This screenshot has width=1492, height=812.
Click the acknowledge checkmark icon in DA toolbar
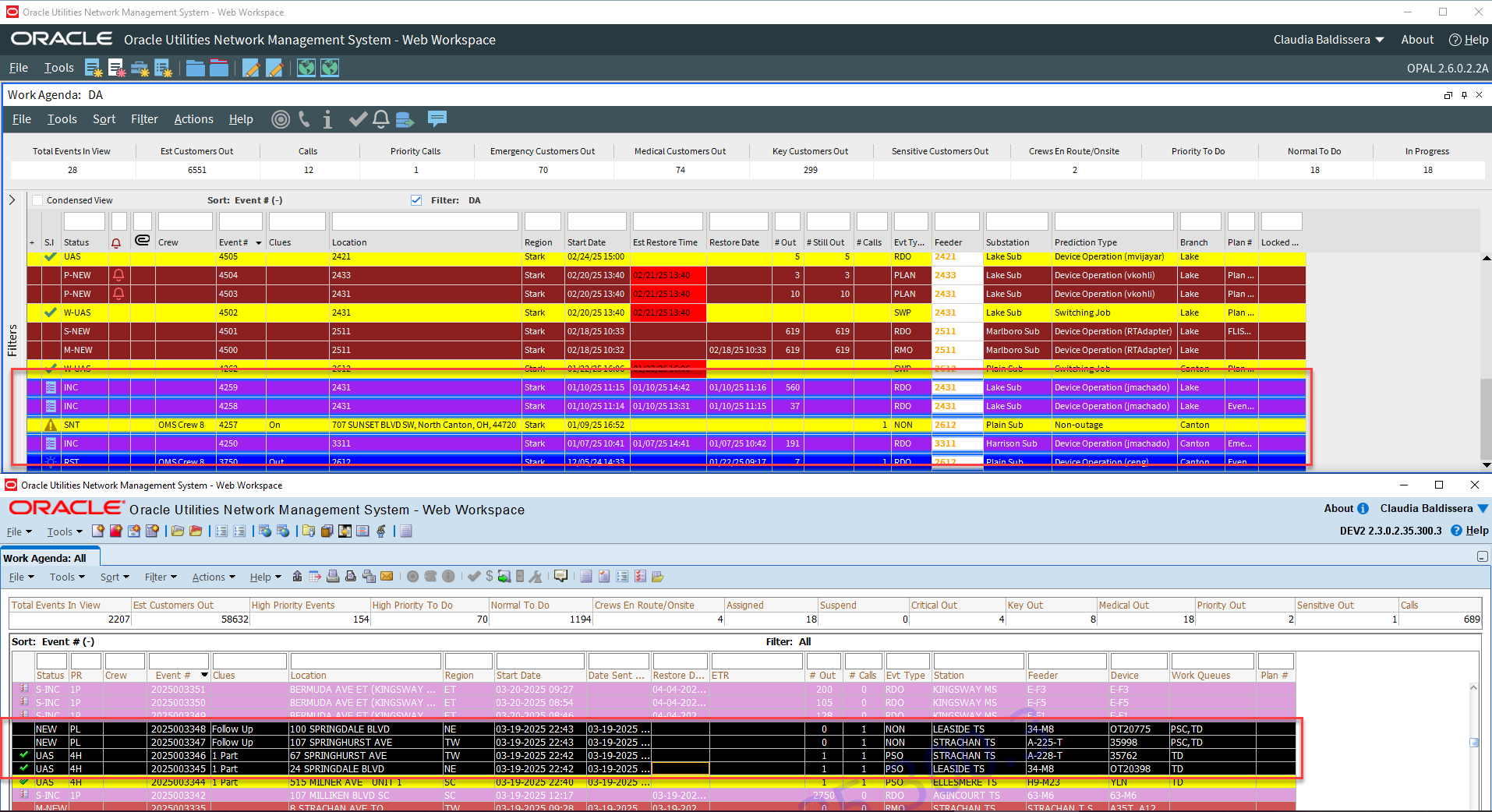pyautogui.click(x=358, y=119)
